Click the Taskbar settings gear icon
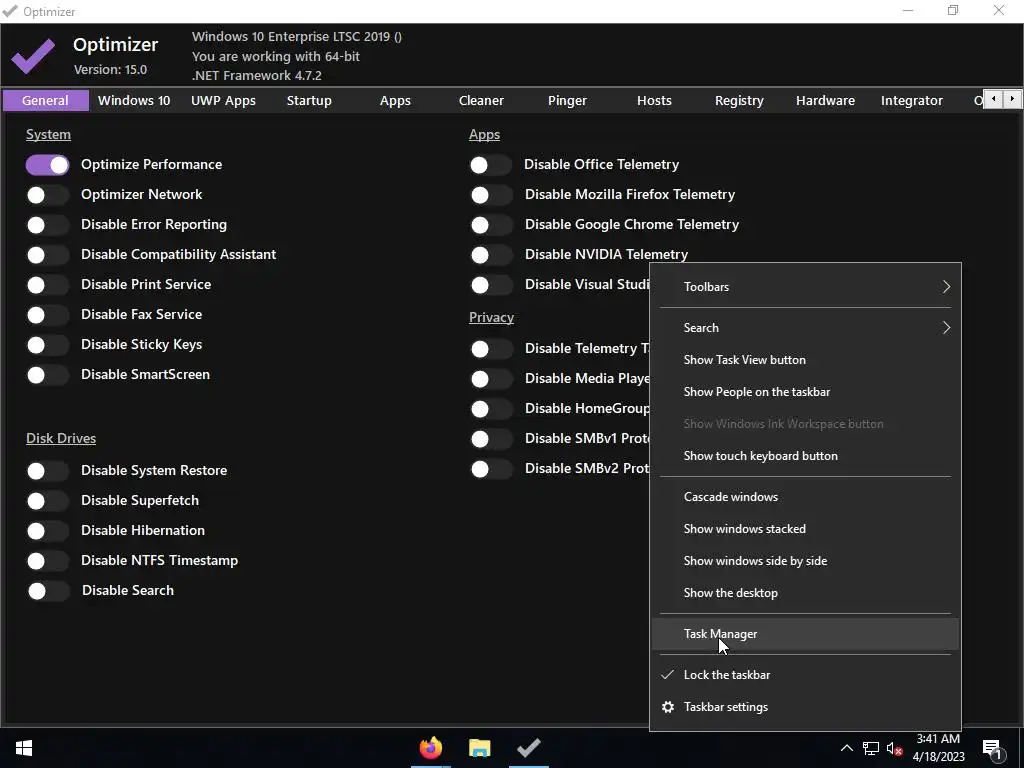This screenshot has height=768, width=1024. [x=667, y=707]
